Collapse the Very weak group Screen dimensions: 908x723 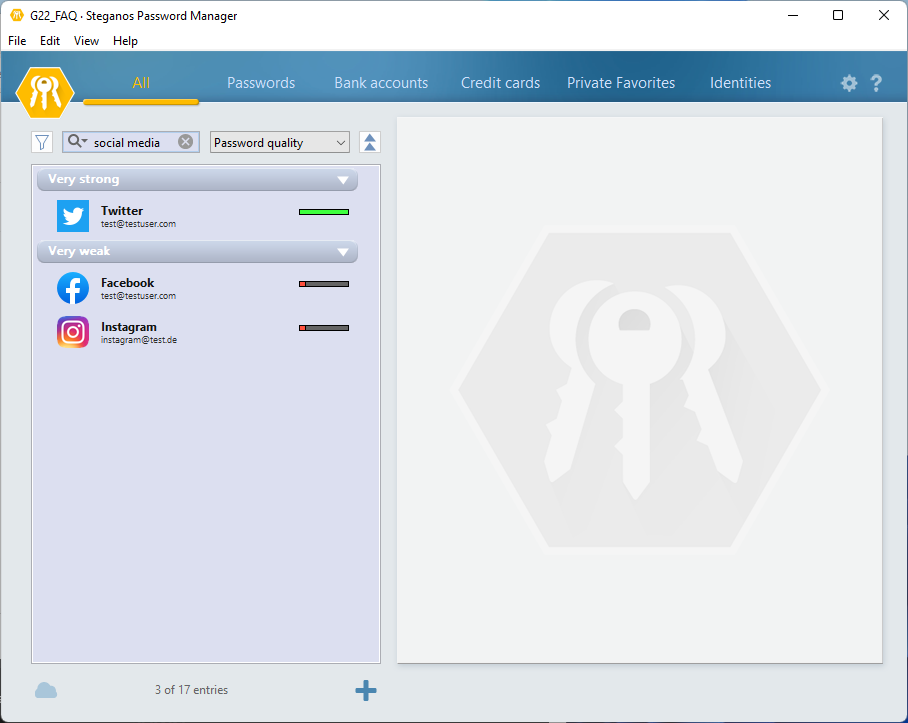pos(343,252)
